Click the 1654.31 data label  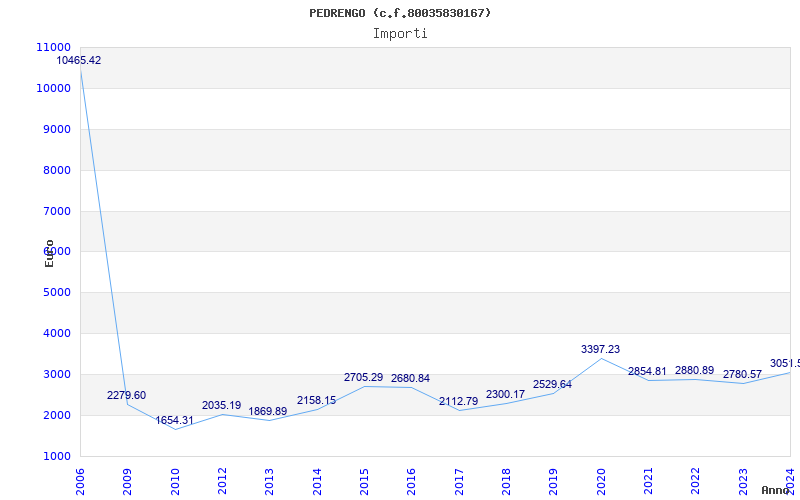[x=174, y=420]
